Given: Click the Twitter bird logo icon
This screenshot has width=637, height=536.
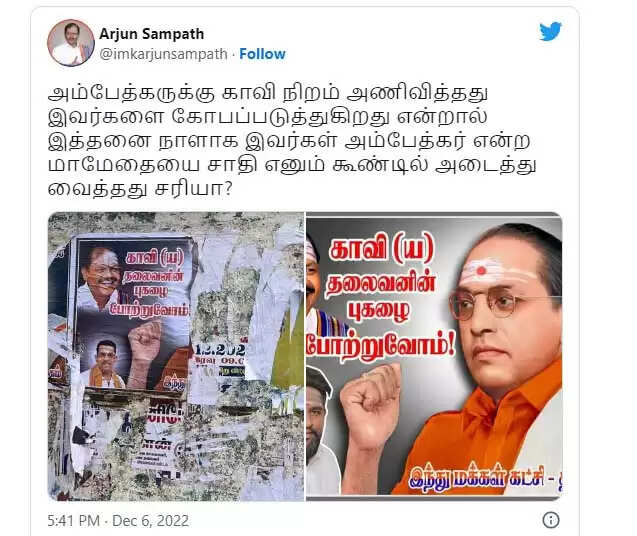Looking at the screenshot, I should tap(550, 32).
